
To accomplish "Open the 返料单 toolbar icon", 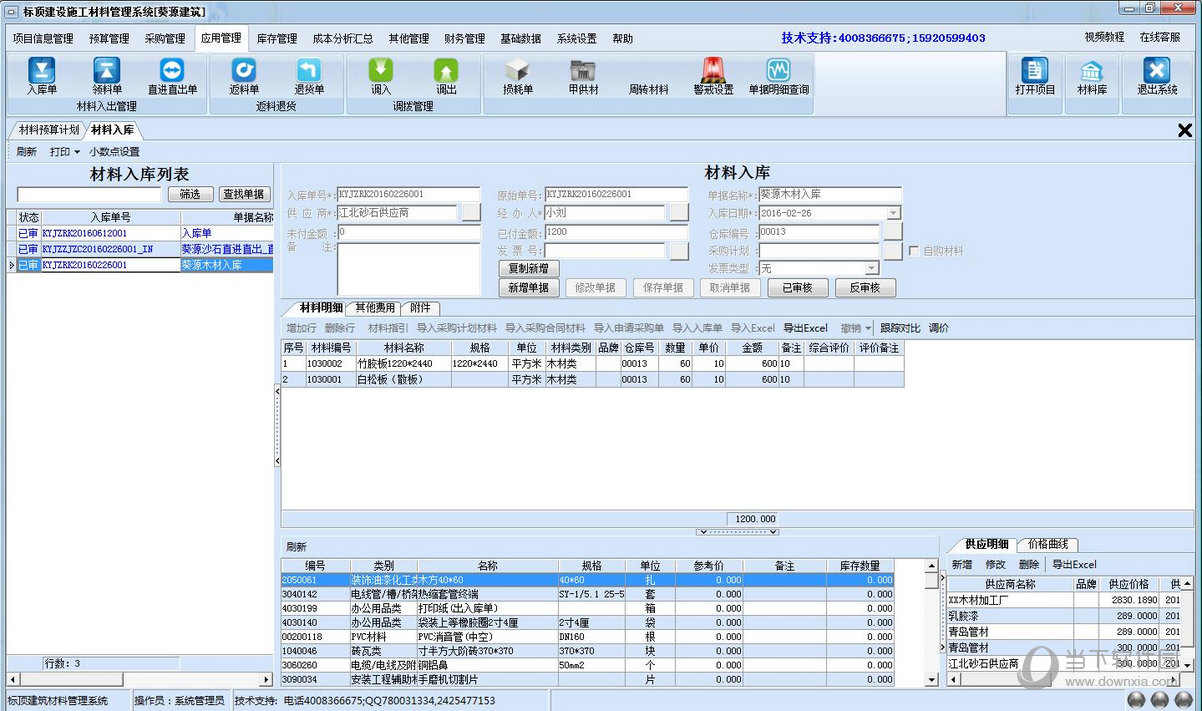I will [x=244, y=77].
